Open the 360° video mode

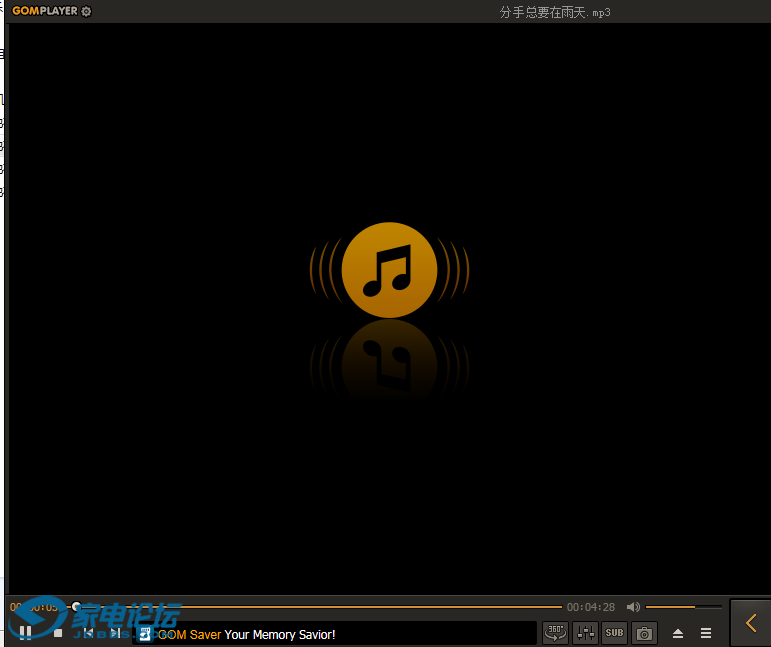coord(556,632)
